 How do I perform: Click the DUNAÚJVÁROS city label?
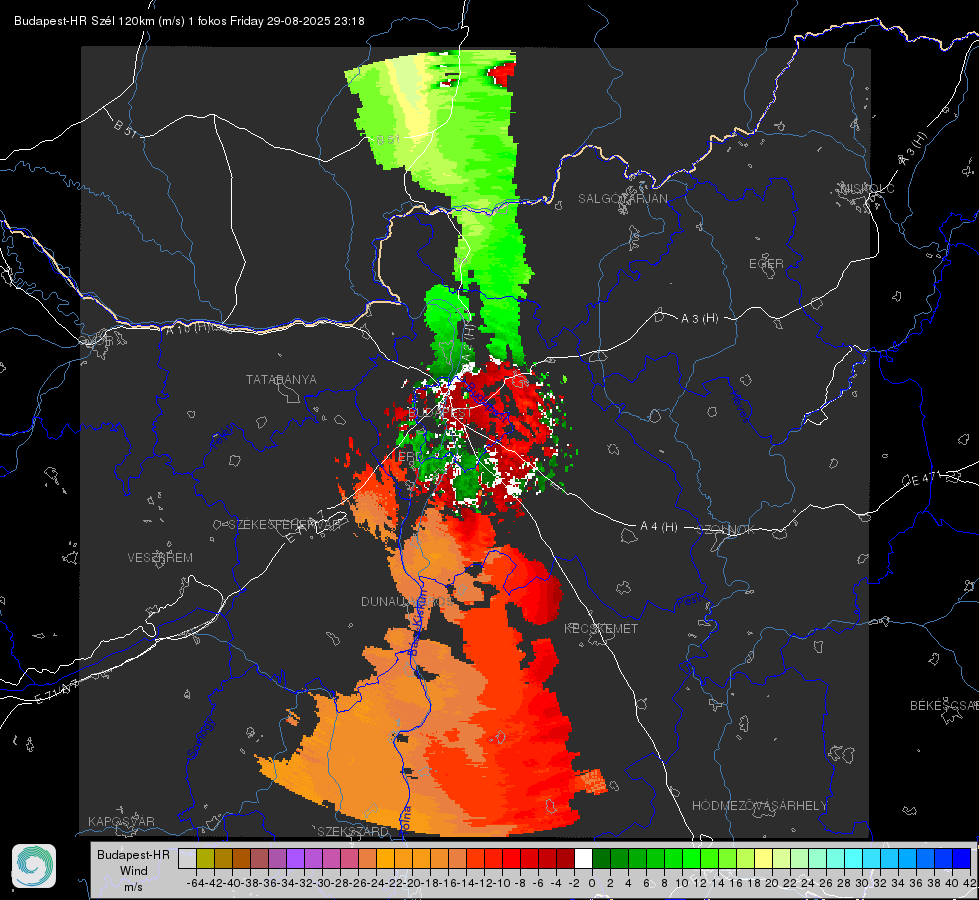(x=407, y=601)
